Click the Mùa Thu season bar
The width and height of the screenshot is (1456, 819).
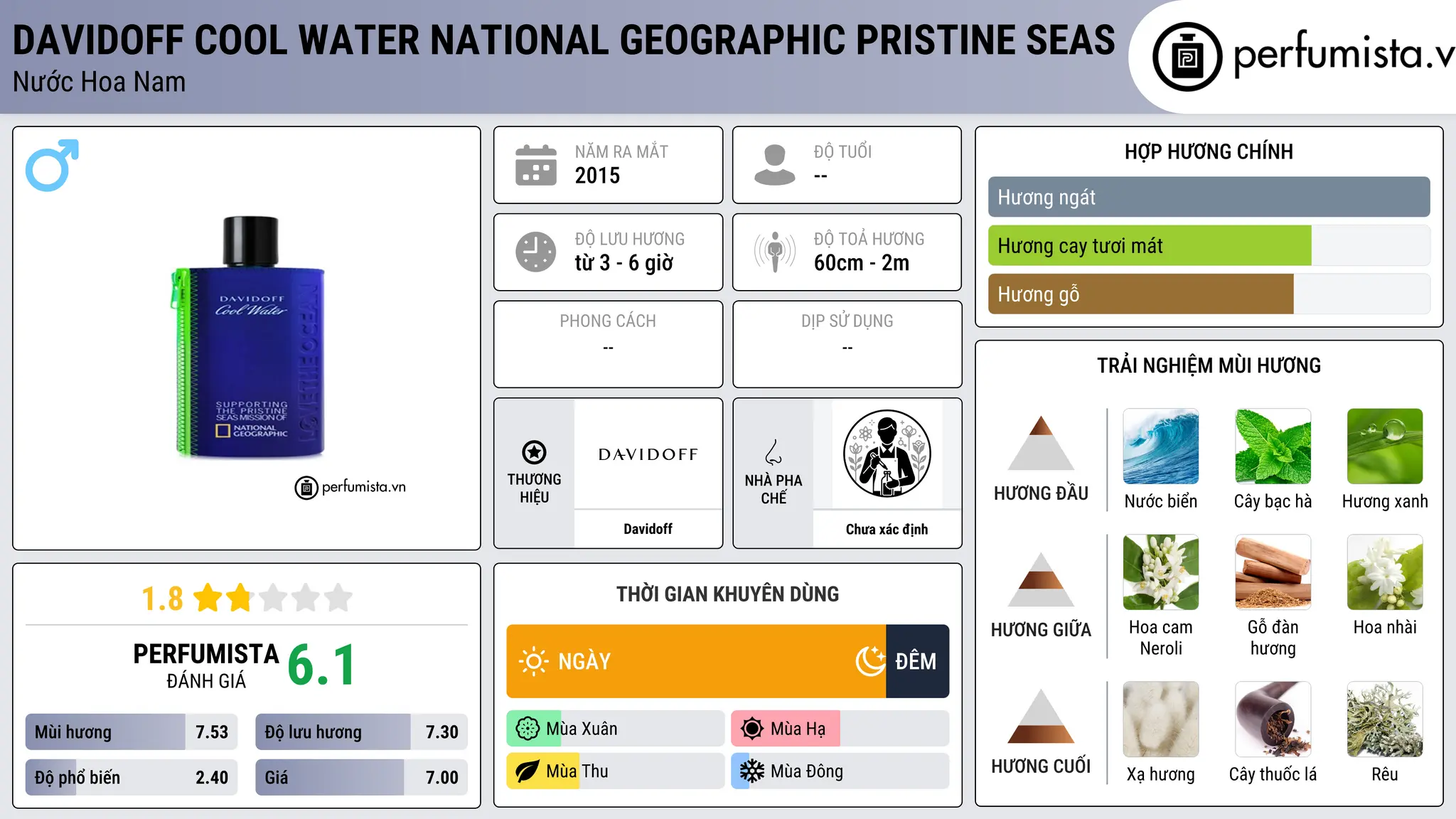click(x=615, y=771)
